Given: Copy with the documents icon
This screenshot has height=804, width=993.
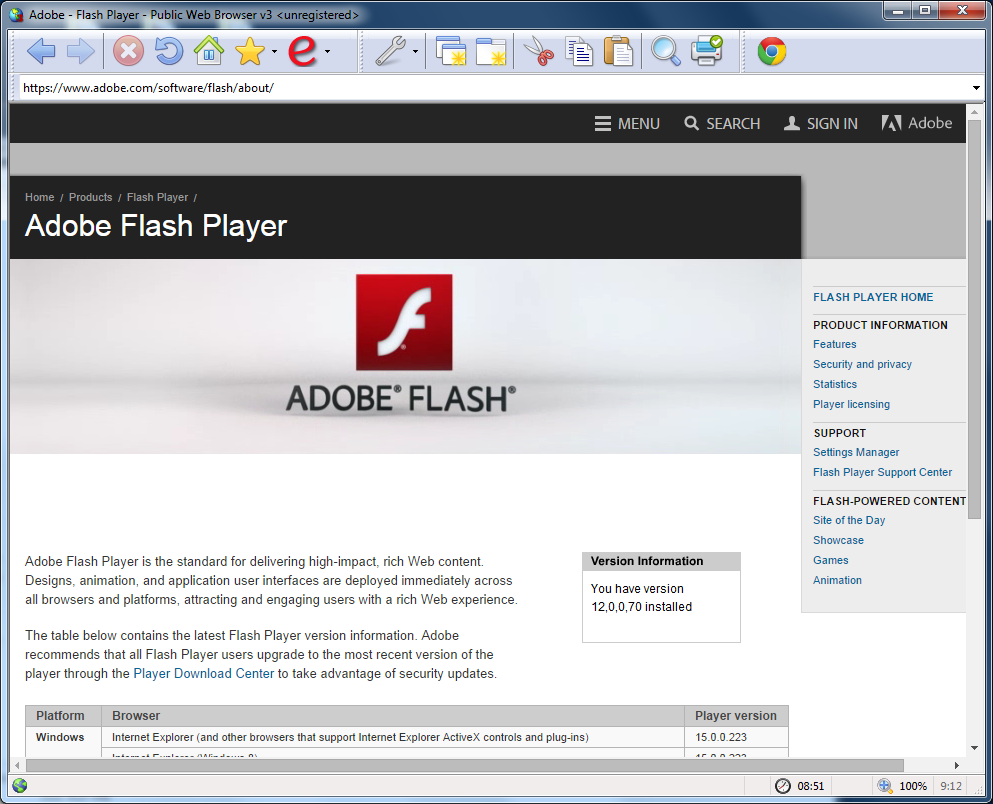Looking at the screenshot, I should coord(579,51).
